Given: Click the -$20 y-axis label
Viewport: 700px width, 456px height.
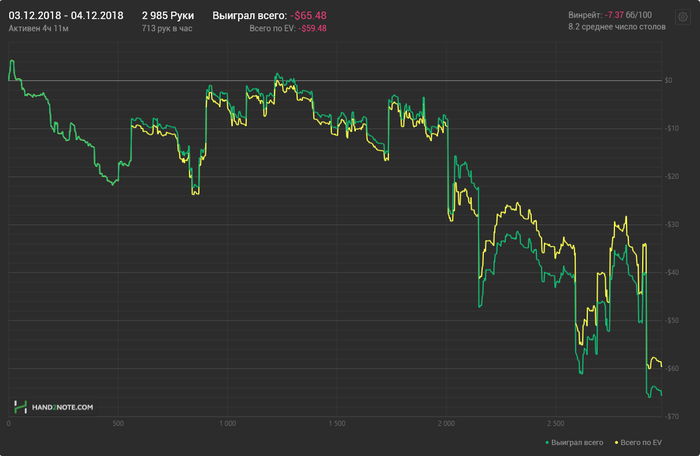Looking at the screenshot, I should click(x=672, y=176).
